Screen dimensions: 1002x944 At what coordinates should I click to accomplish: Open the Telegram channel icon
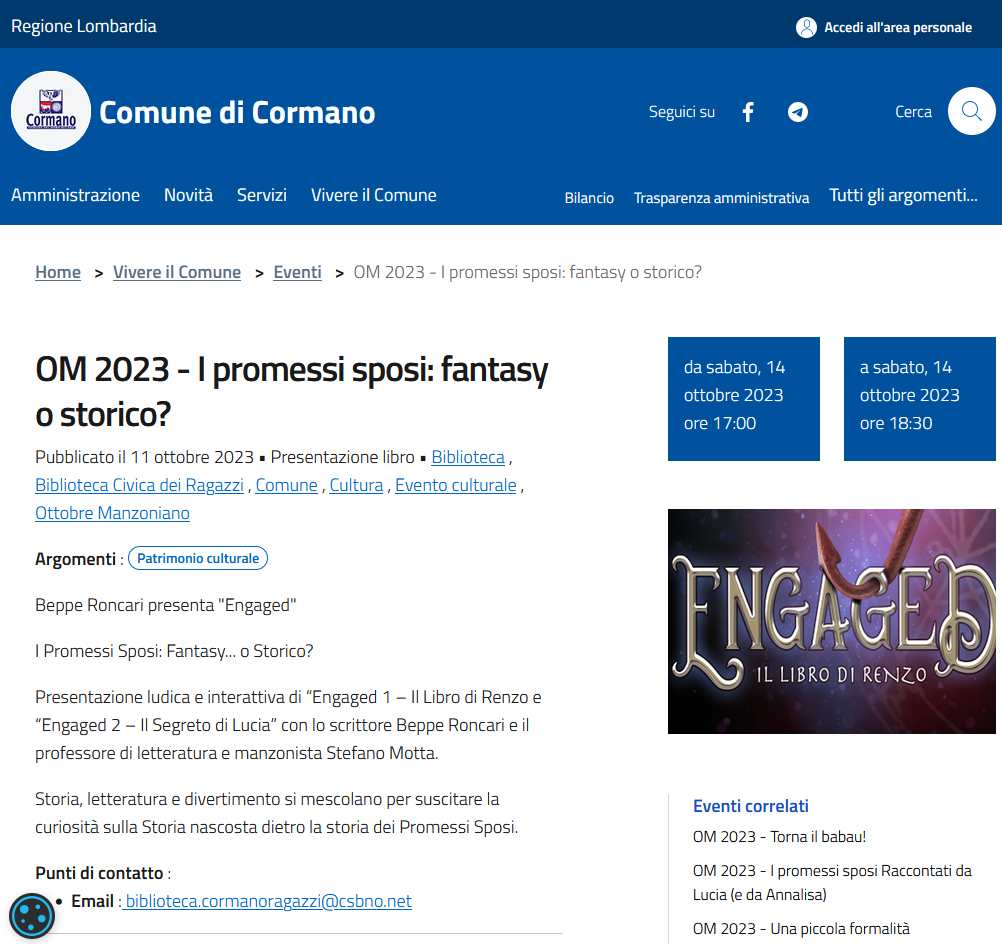798,112
